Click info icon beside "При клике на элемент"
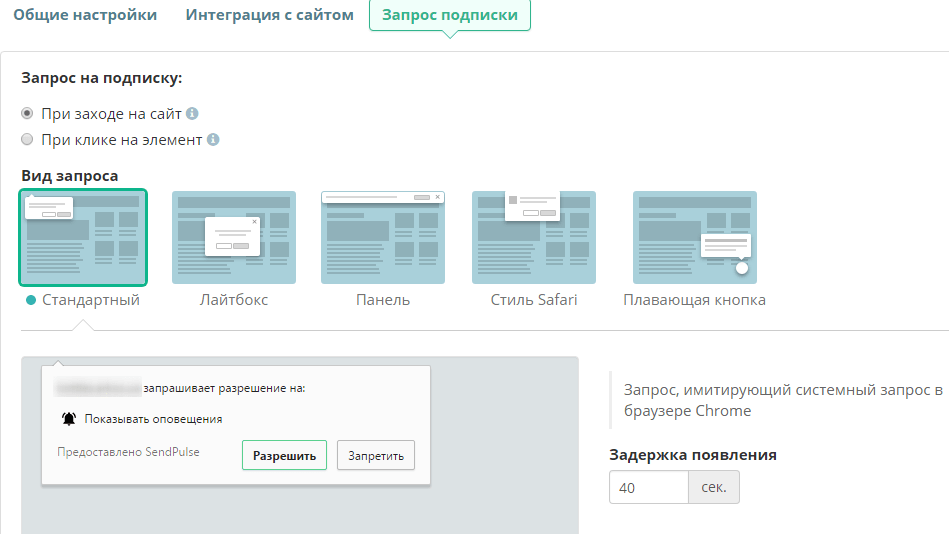 [213, 140]
